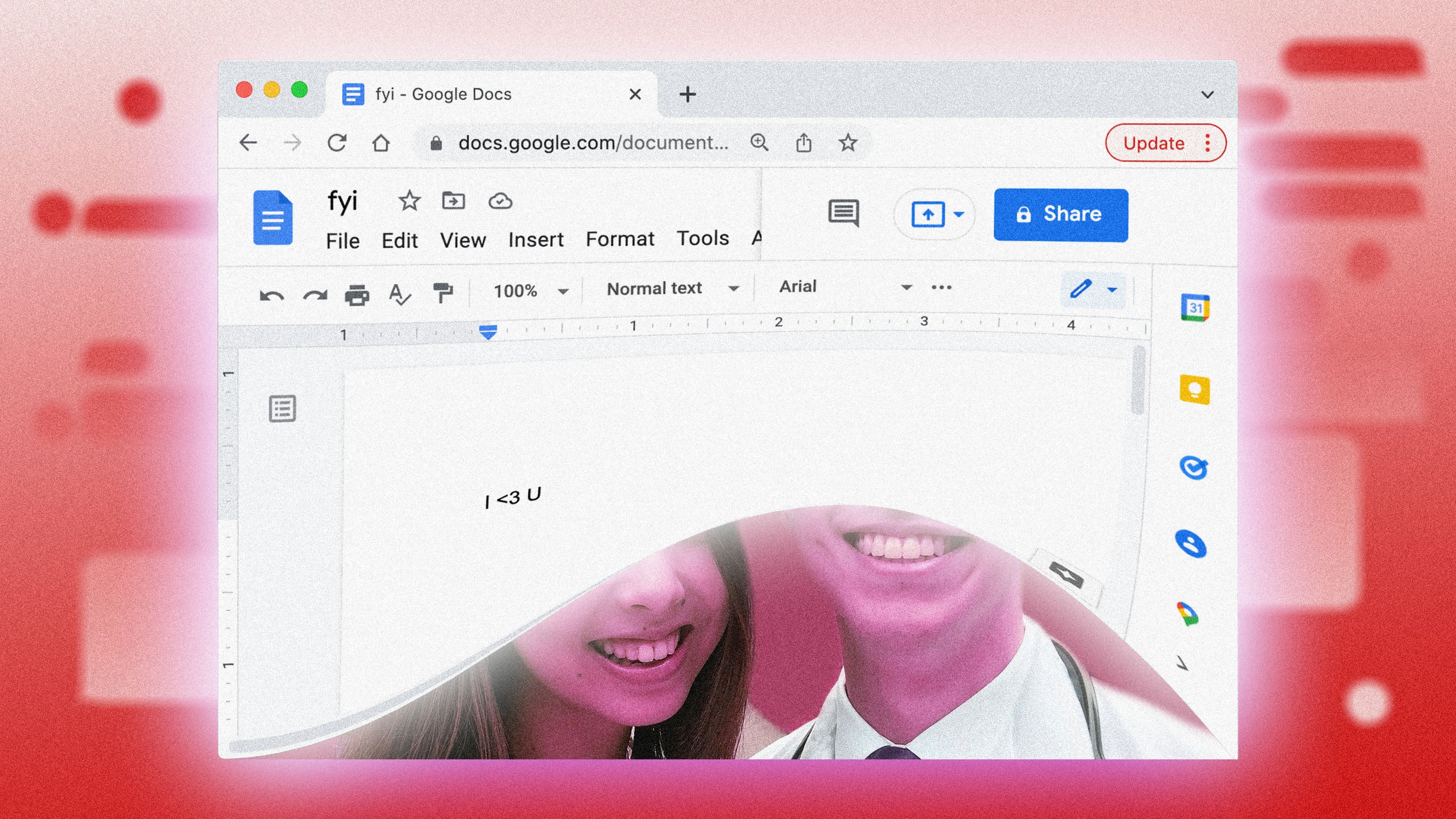This screenshot has height=819, width=1456.
Task: Open Google Keep side panel
Action: pyautogui.click(x=1194, y=390)
